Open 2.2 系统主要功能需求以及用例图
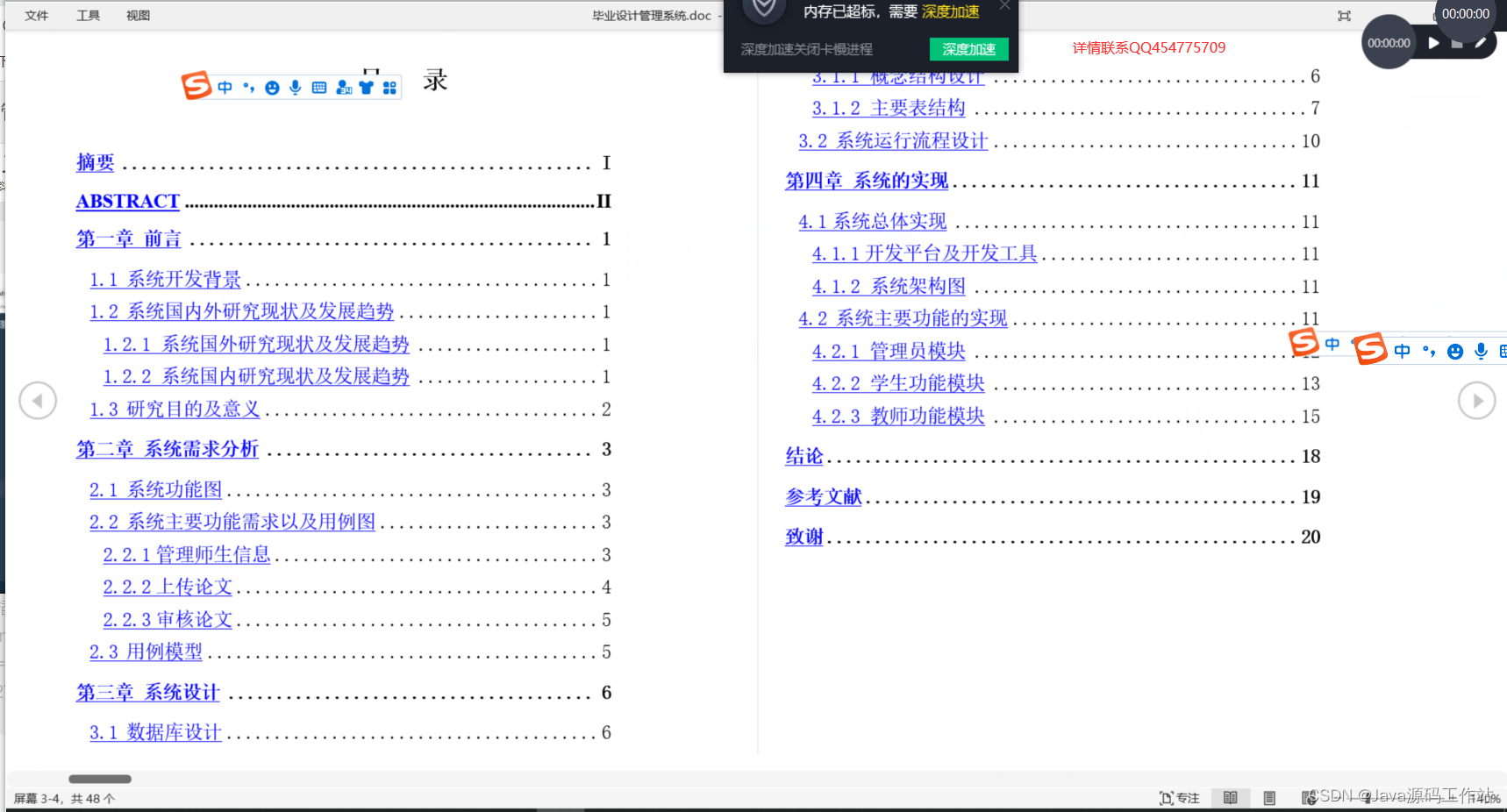 (x=232, y=522)
